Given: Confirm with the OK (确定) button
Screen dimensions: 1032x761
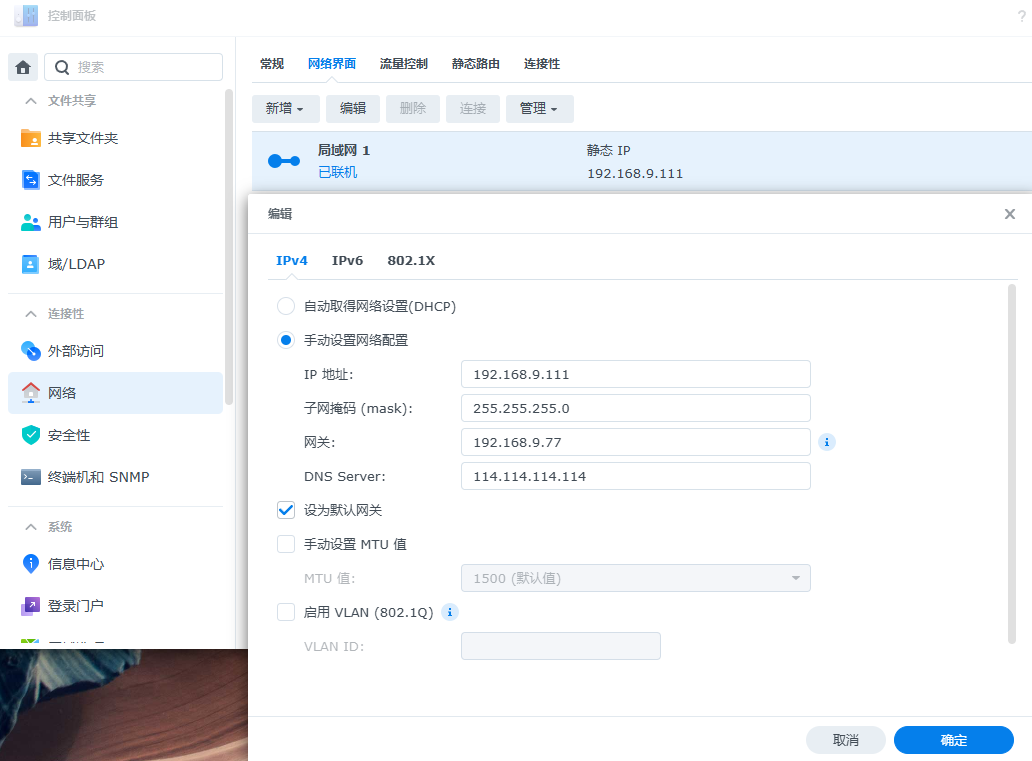Looking at the screenshot, I should pyautogui.click(x=954, y=740).
